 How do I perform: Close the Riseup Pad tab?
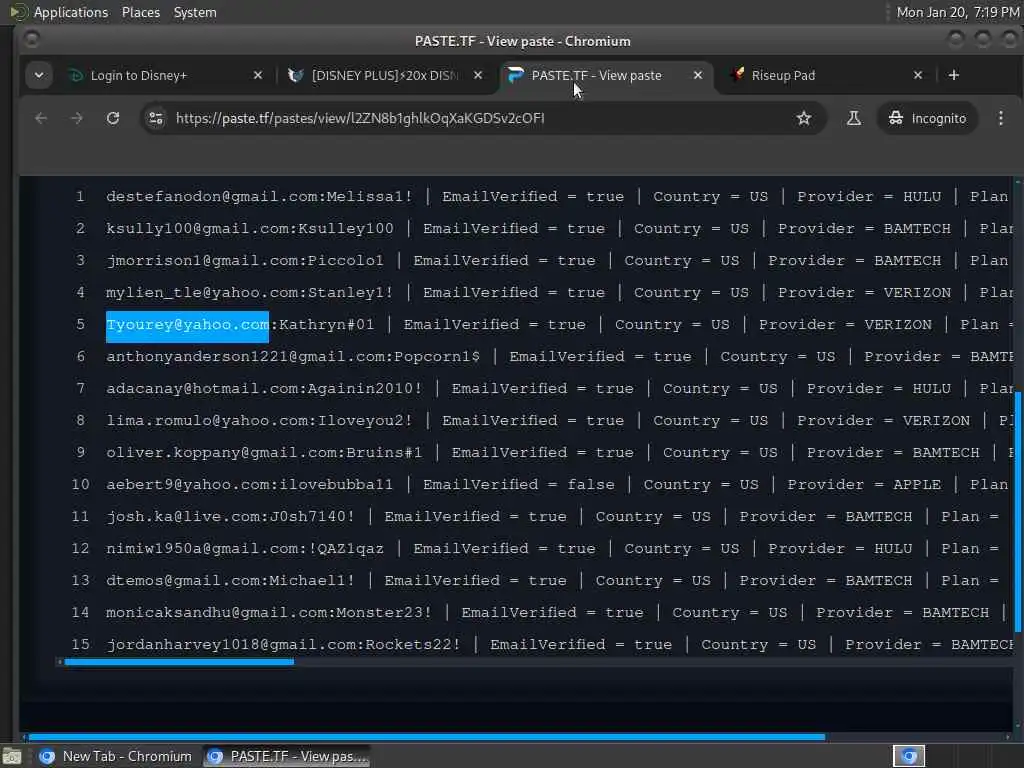918,75
